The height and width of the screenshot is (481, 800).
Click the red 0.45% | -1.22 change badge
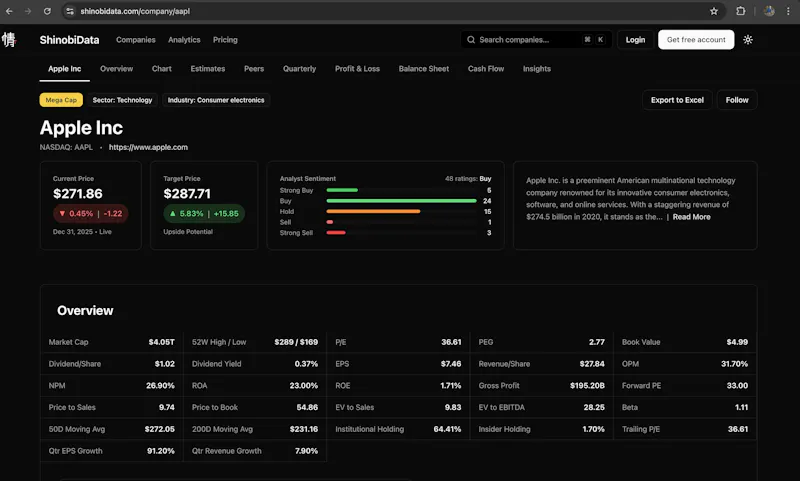click(x=91, y=214)
